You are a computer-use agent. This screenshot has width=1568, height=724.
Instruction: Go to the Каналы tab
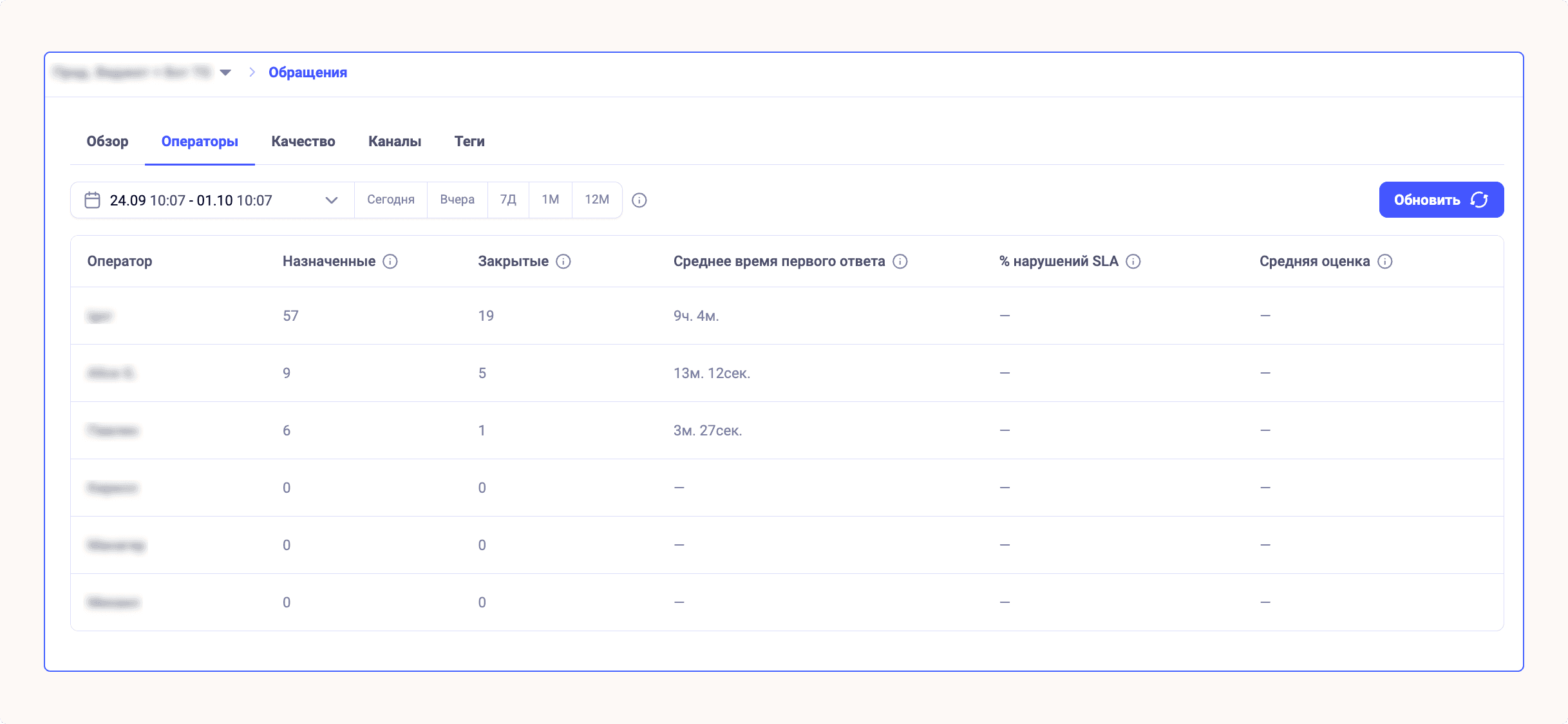coord(395,142)
